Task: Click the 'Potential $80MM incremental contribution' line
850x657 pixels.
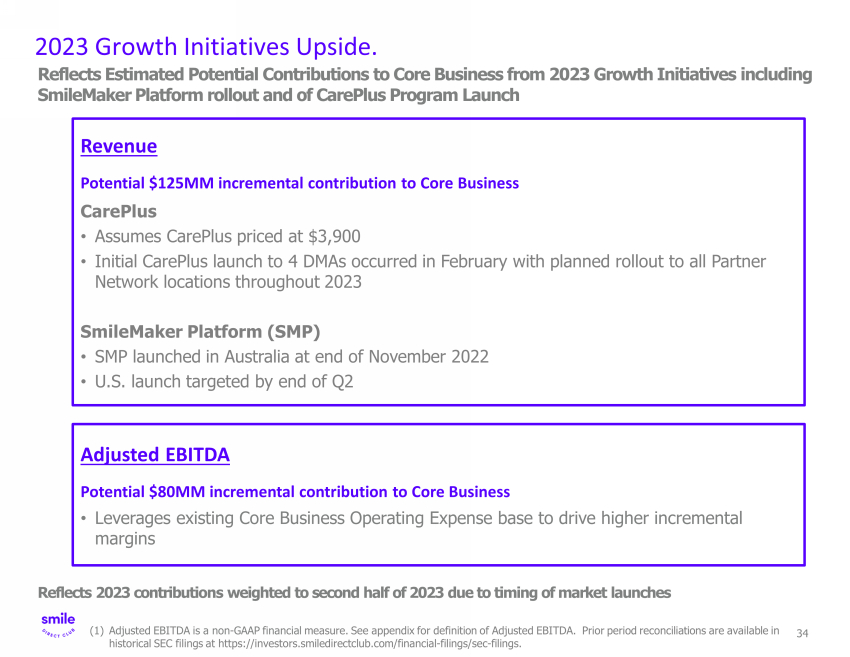Action: click(295, 492)
